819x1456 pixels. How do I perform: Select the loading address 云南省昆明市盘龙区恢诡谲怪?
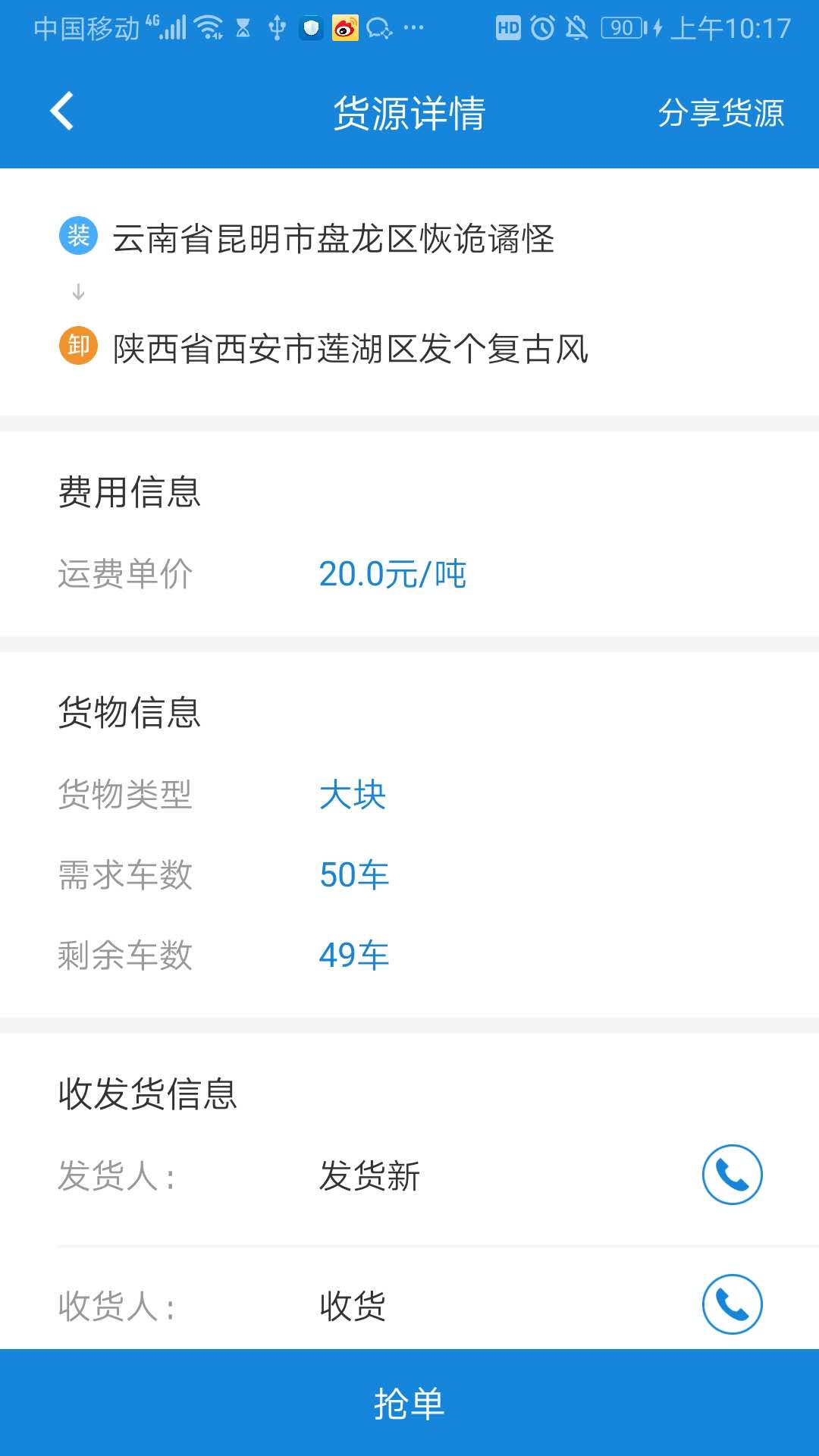(334, 237)
